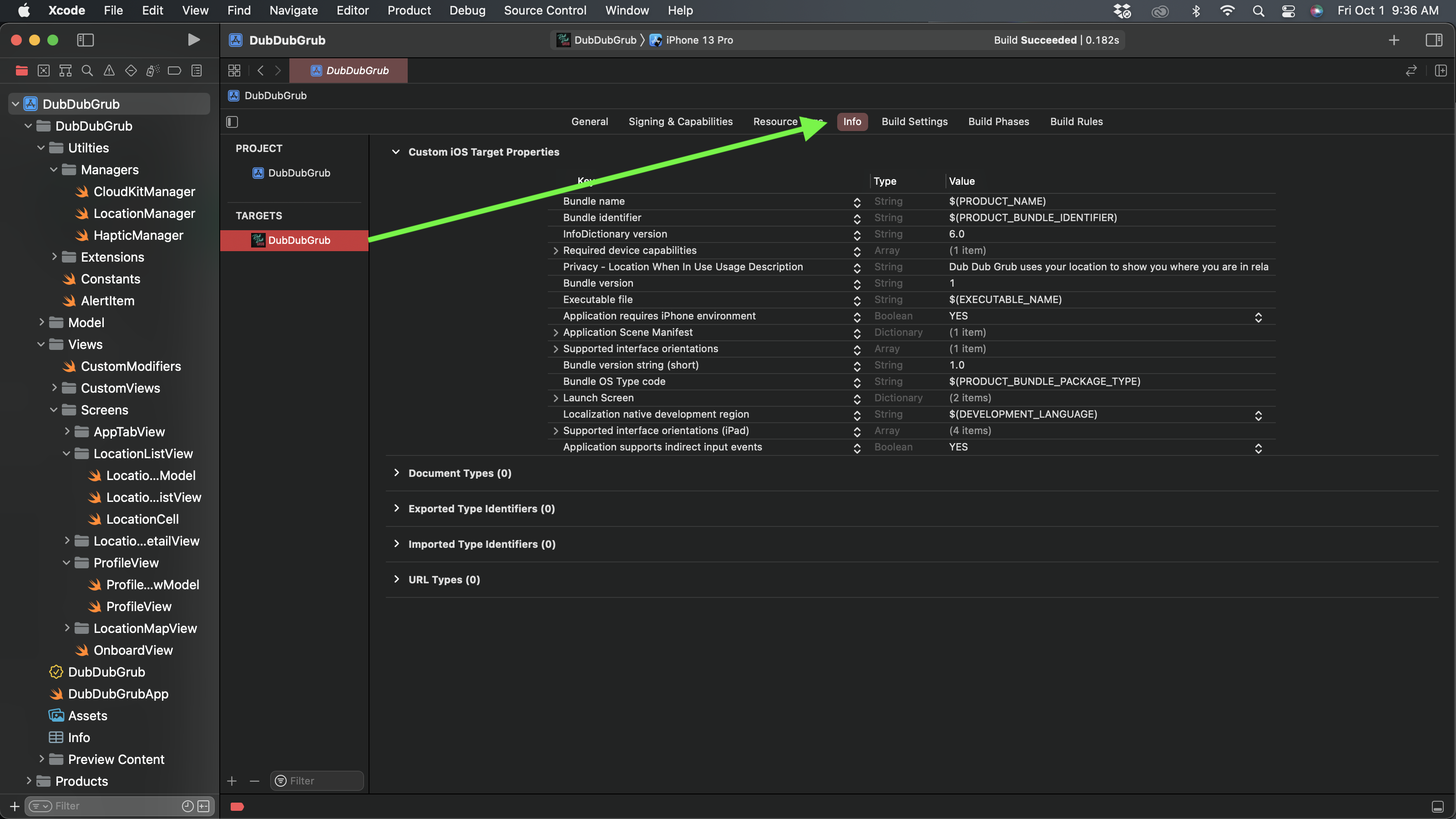Add a new file in navigator
Screen dimensions: 1456x819
click(x=15, y=806)
